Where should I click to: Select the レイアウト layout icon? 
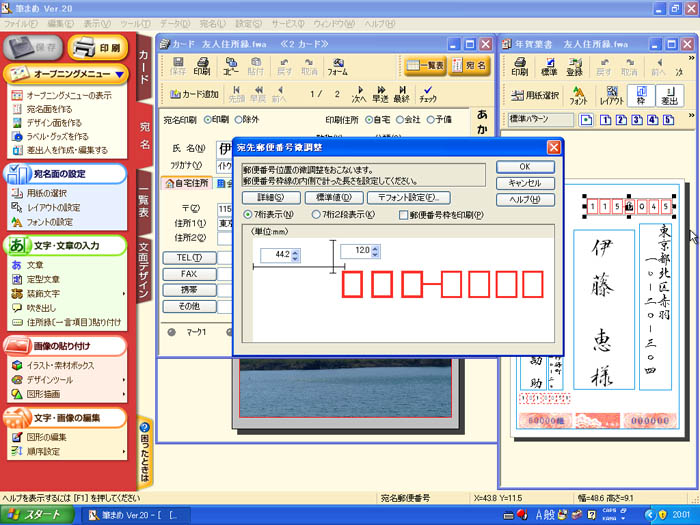(x=611, y=96)
